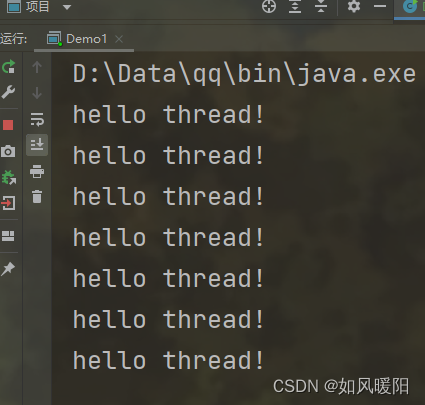Dump threads with the camera icon
Image resolution: width=425 pixels, height=405 pixels.
pyautogui.click(x=8, y=151)
